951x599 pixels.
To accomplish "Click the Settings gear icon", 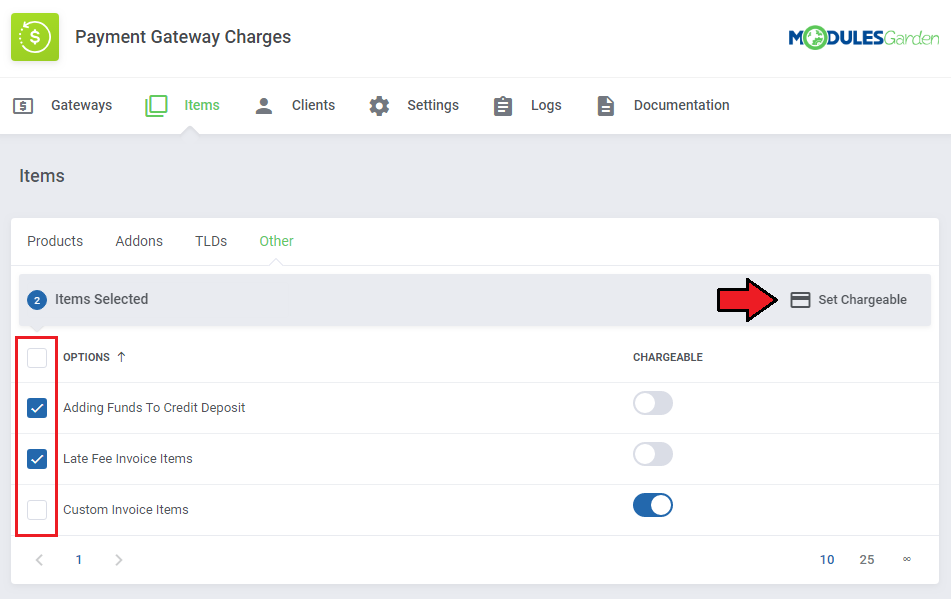I will click(x=379, y=106).
